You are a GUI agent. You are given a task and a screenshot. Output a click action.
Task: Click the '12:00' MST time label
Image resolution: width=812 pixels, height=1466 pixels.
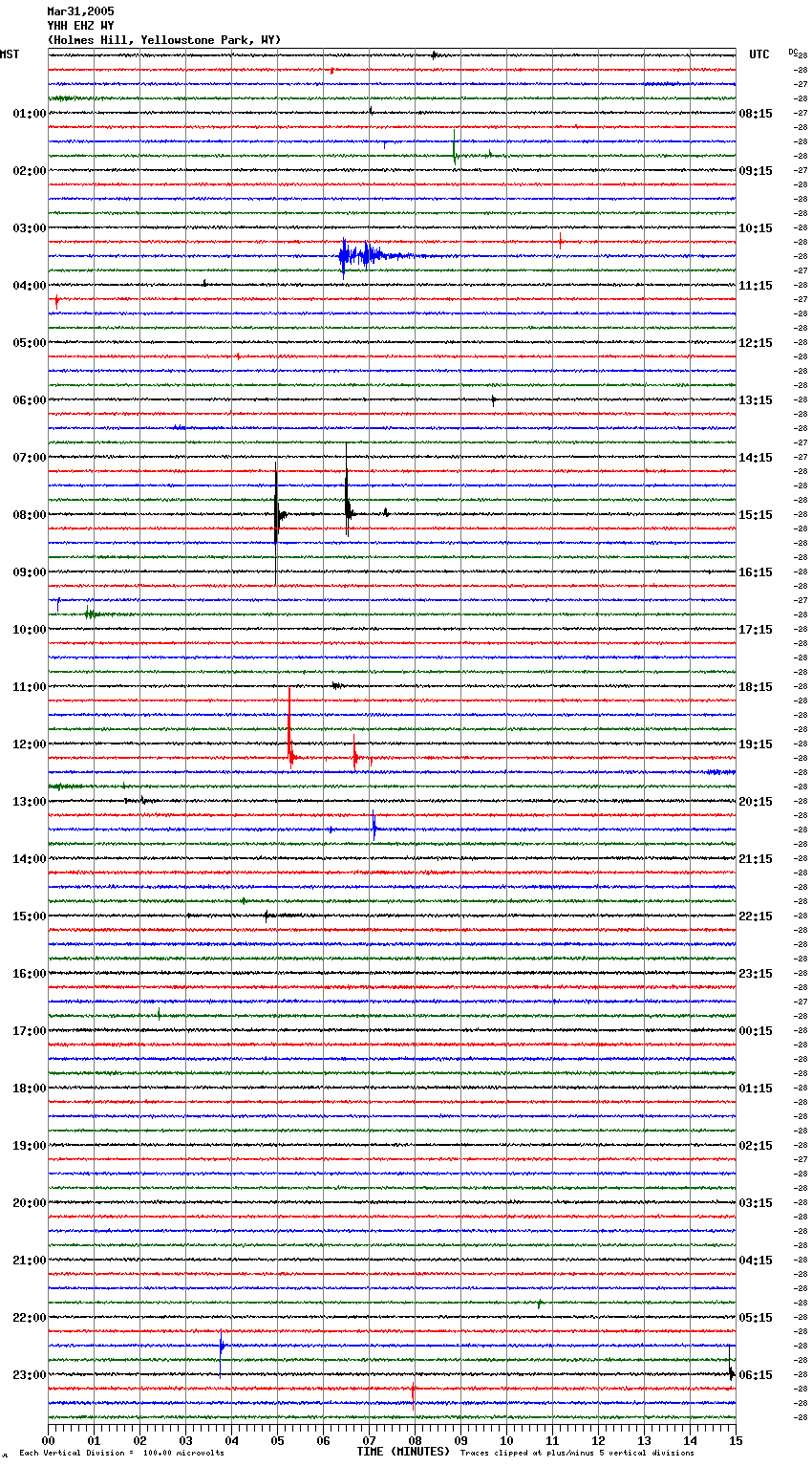coord(30,744)
